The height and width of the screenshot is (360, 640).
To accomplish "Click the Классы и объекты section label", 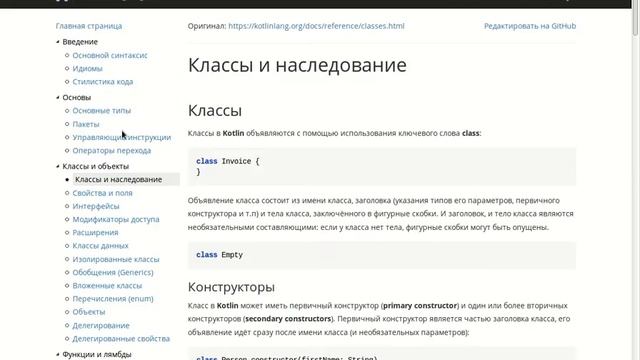I will (x=96, y=166).
